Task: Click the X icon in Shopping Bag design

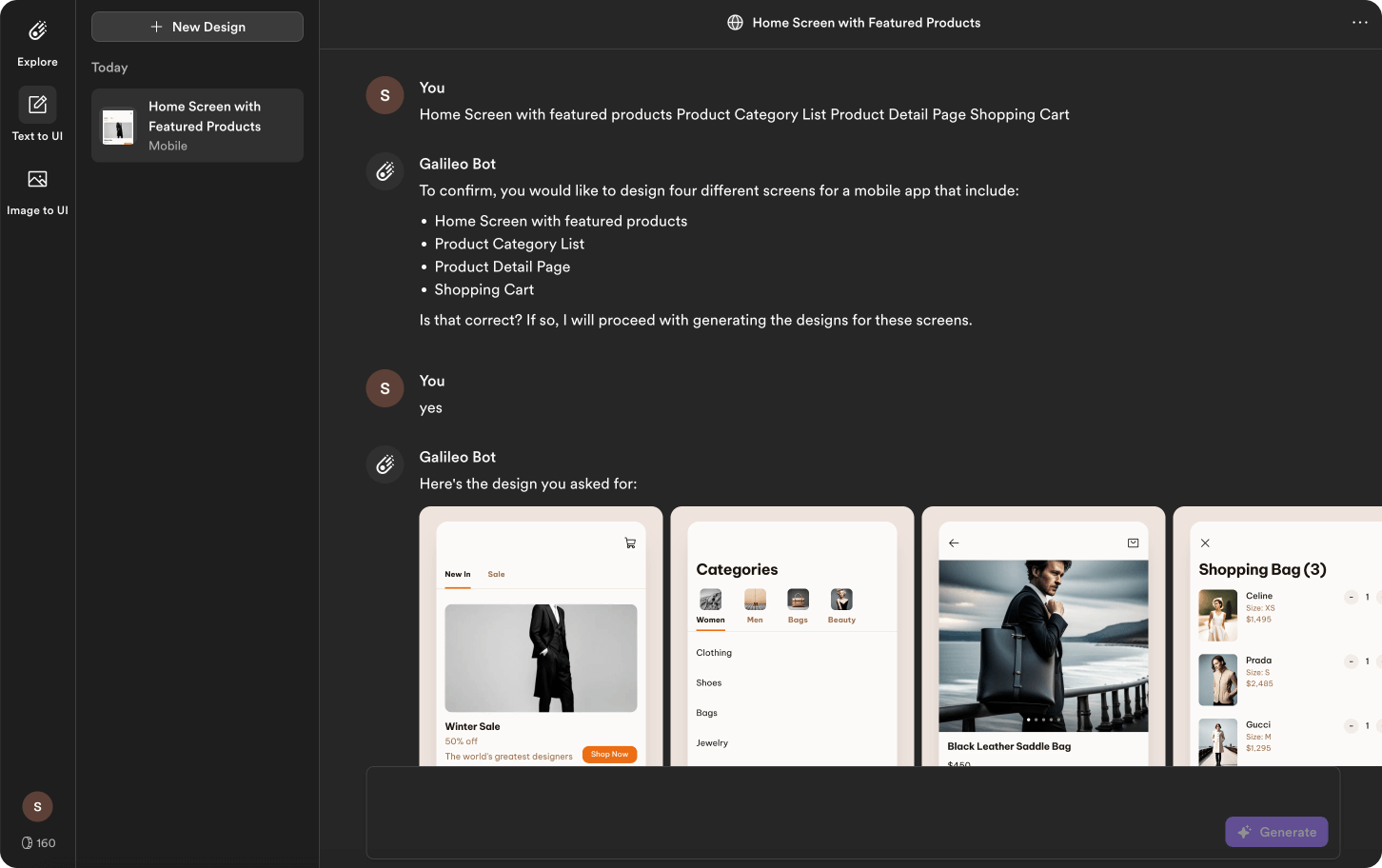Action: point(1205,543)
